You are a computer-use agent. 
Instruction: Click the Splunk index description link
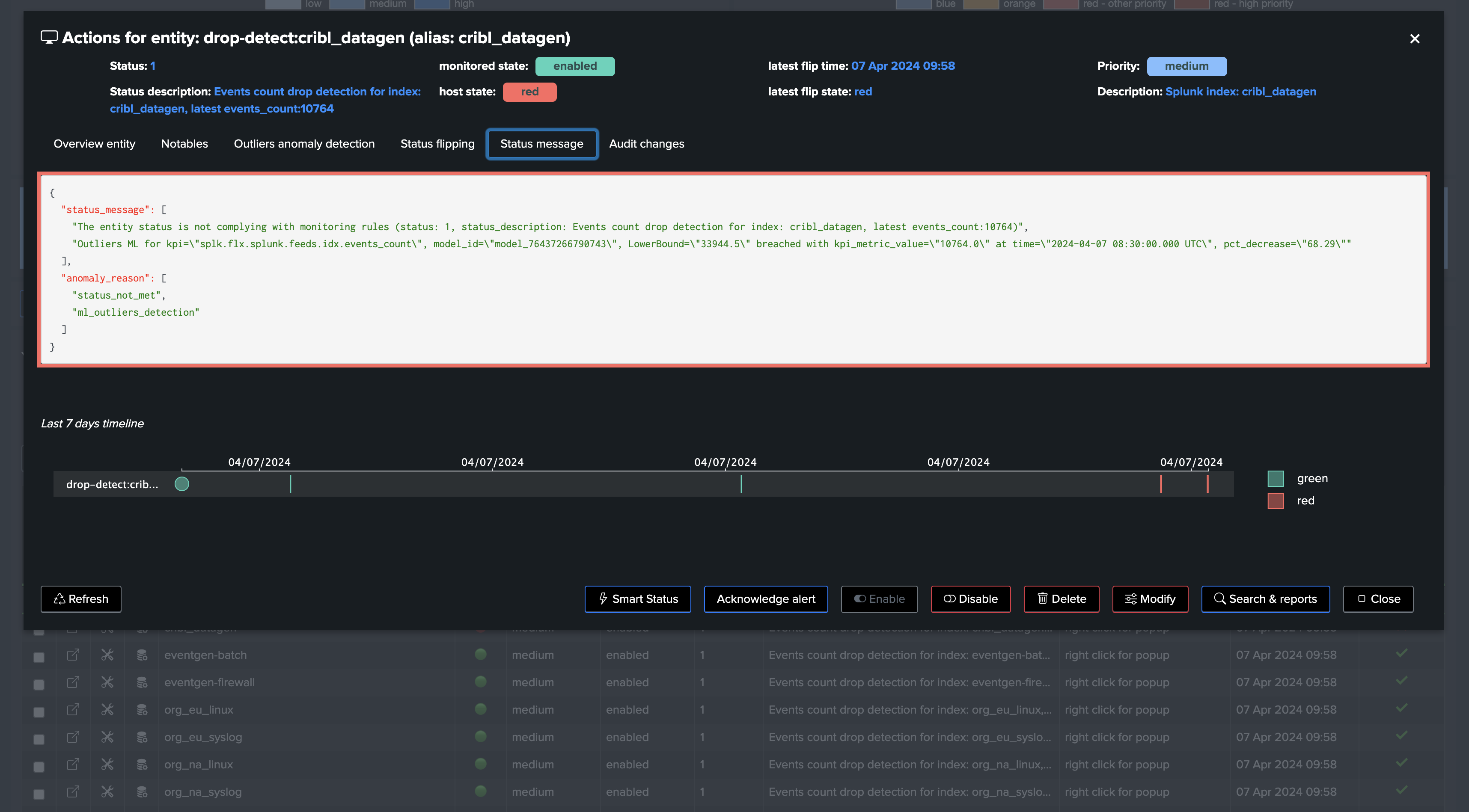[1241, 92]
